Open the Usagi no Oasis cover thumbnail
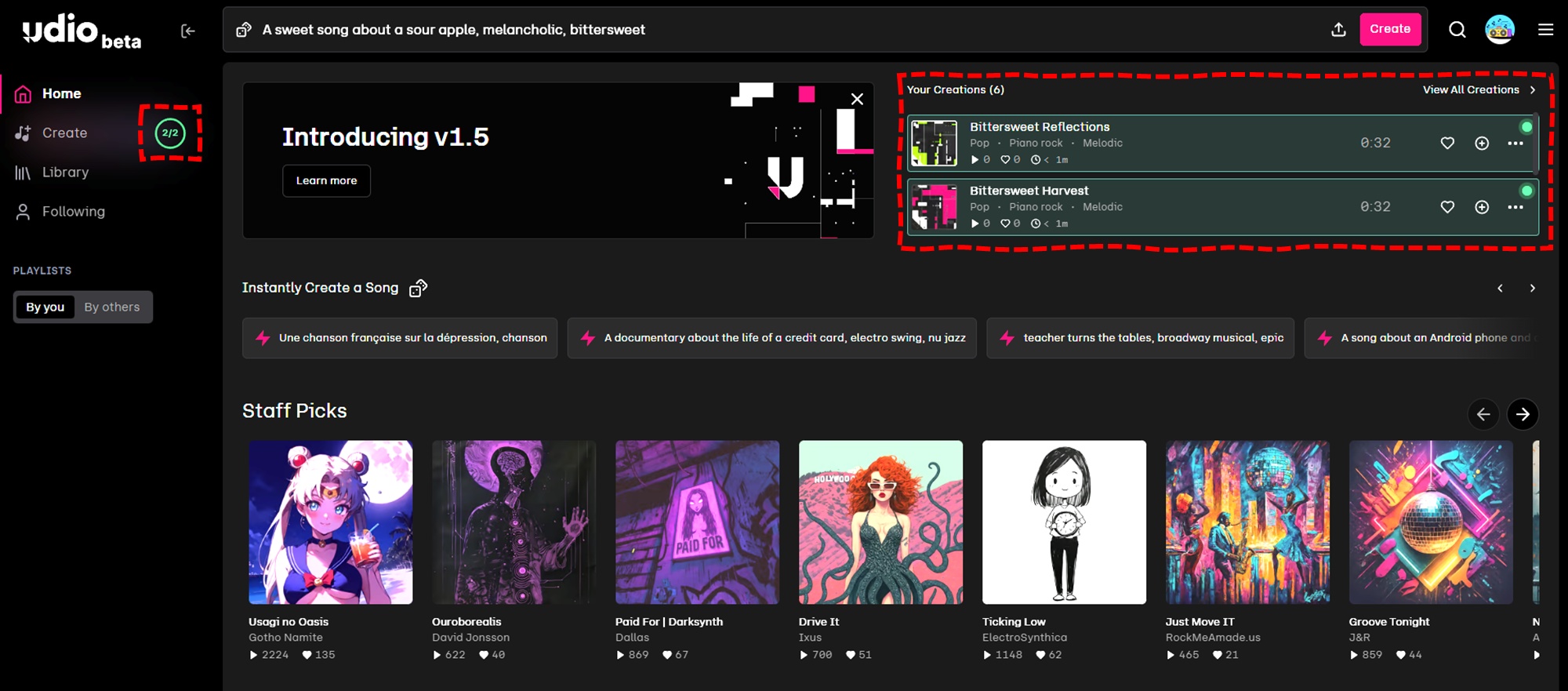The height and width of the screenshot is (691, 1568). (330, 522)
